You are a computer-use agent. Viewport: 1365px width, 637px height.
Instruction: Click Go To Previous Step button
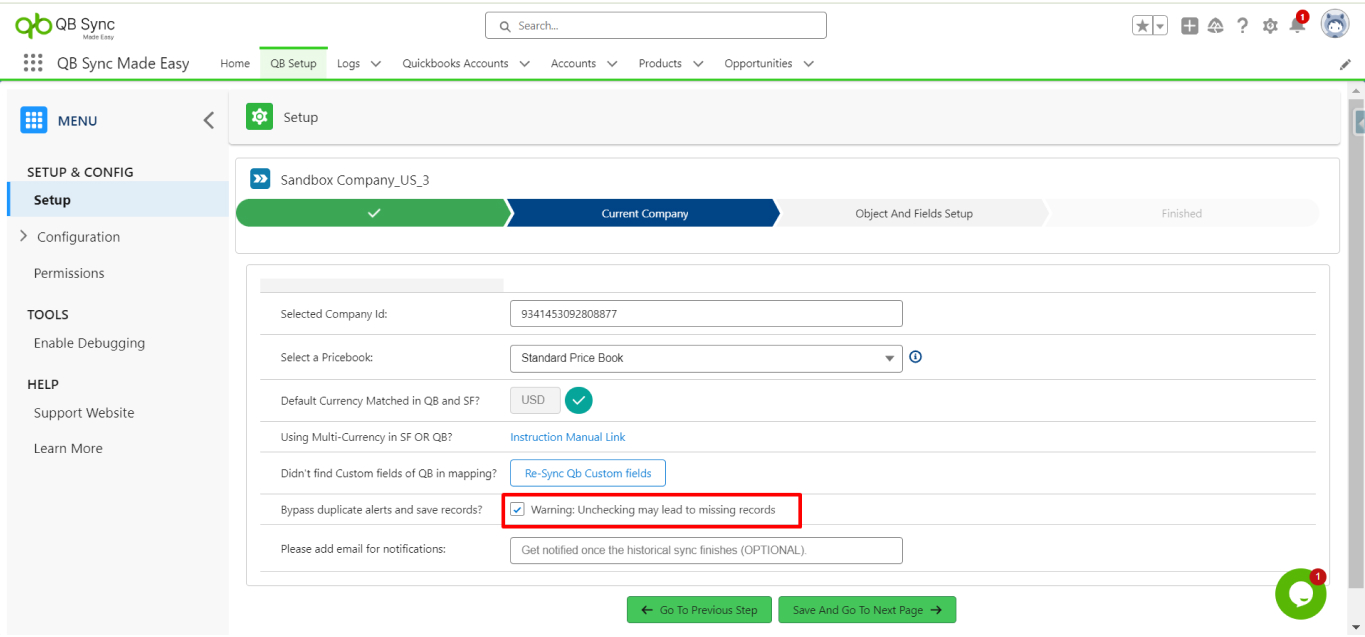[x=699, y=610]
